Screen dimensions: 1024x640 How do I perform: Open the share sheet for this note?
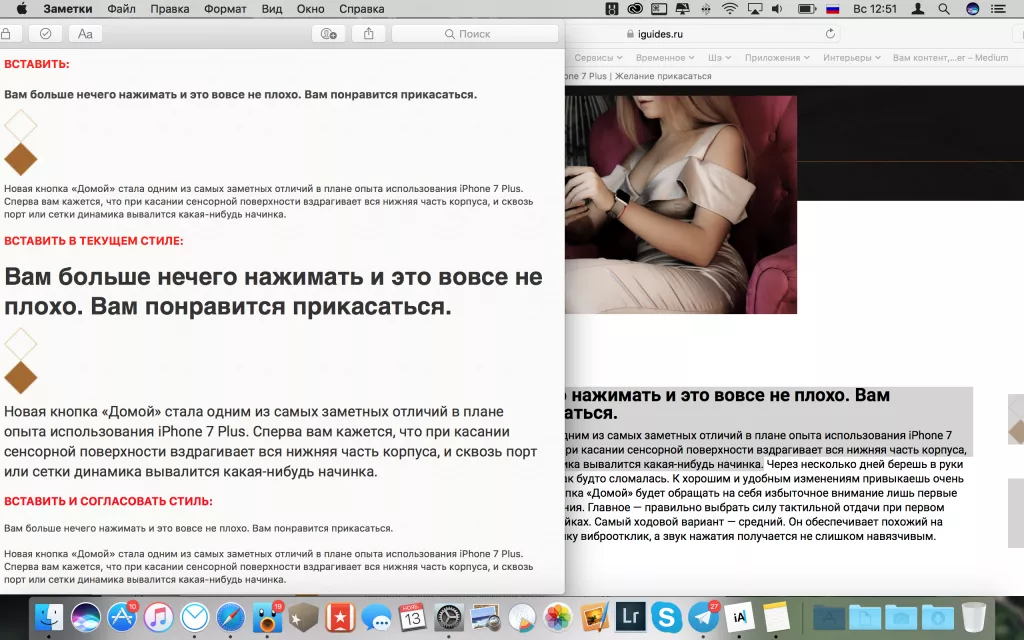368,33
